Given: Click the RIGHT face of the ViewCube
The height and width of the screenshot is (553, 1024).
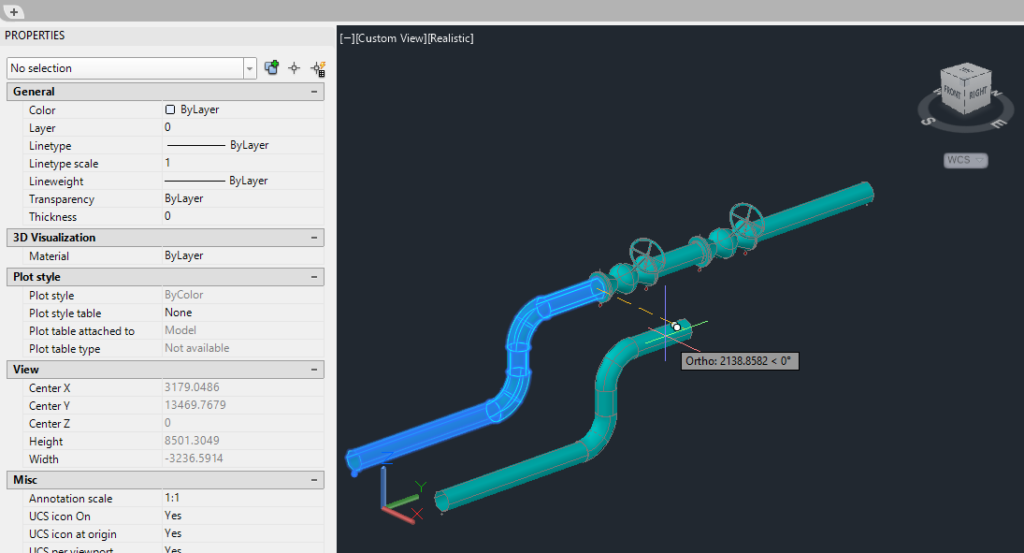Looking at the screenshot, I should (978, 93).
